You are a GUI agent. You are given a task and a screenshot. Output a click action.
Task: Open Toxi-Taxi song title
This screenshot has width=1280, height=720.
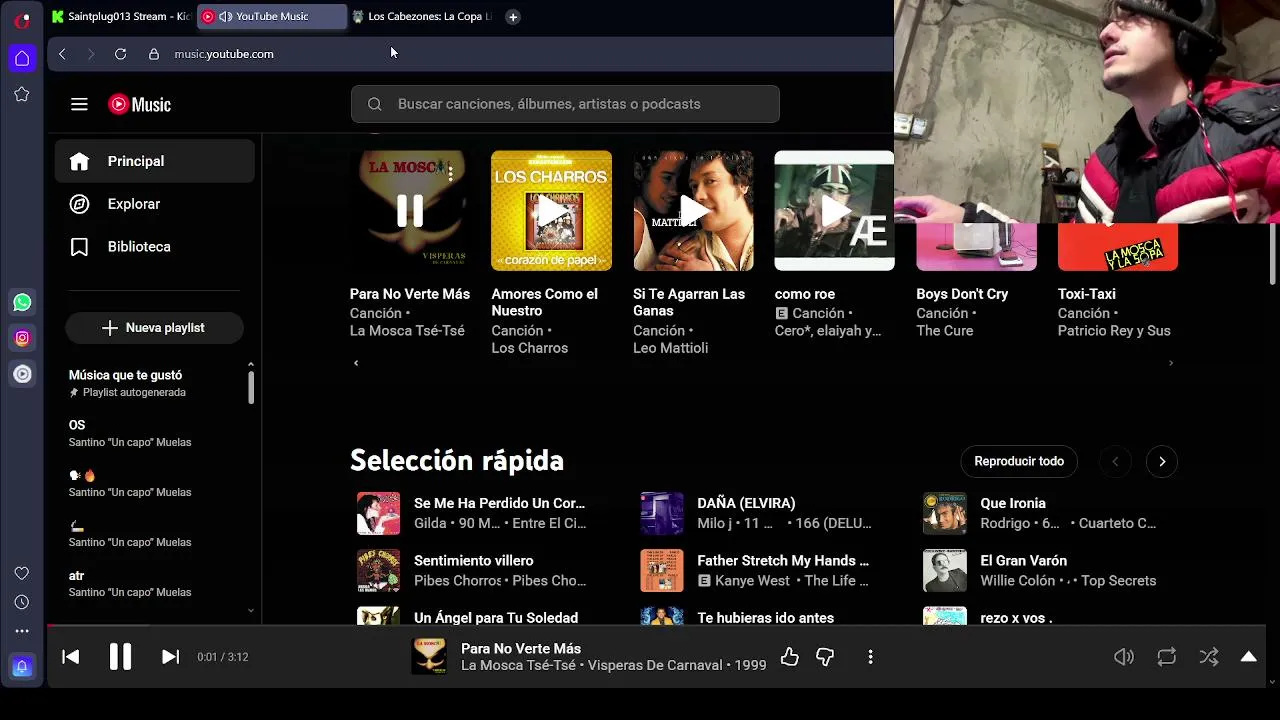(1087, 294)
